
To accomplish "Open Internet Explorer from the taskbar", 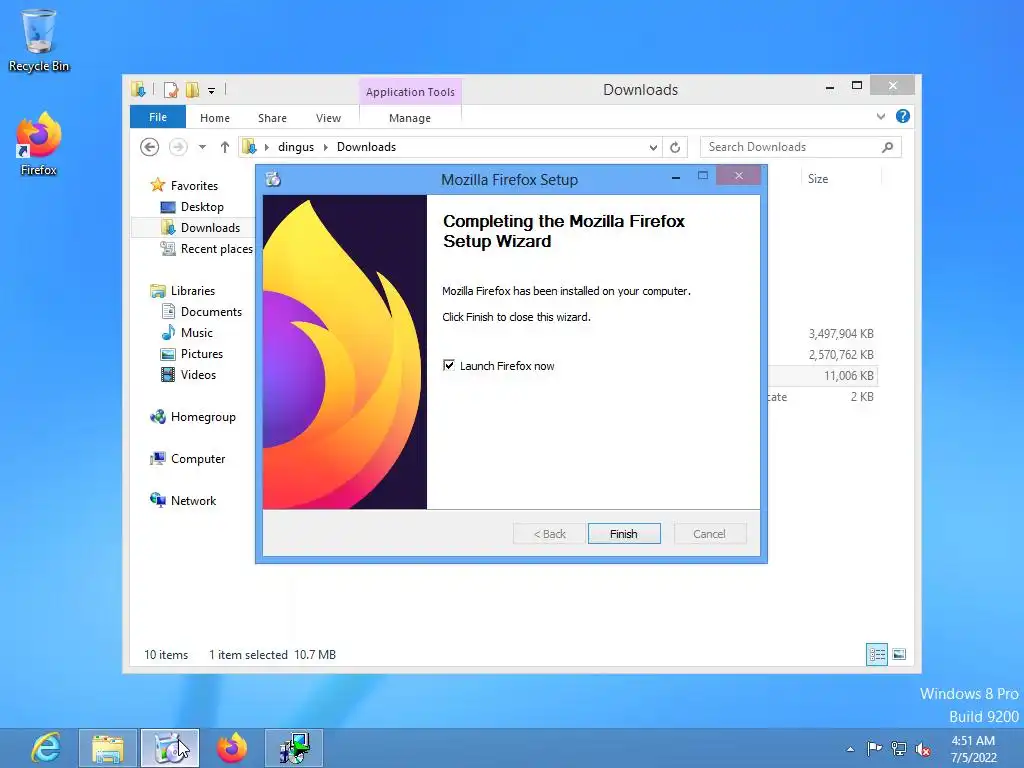I will click(46, 748).
